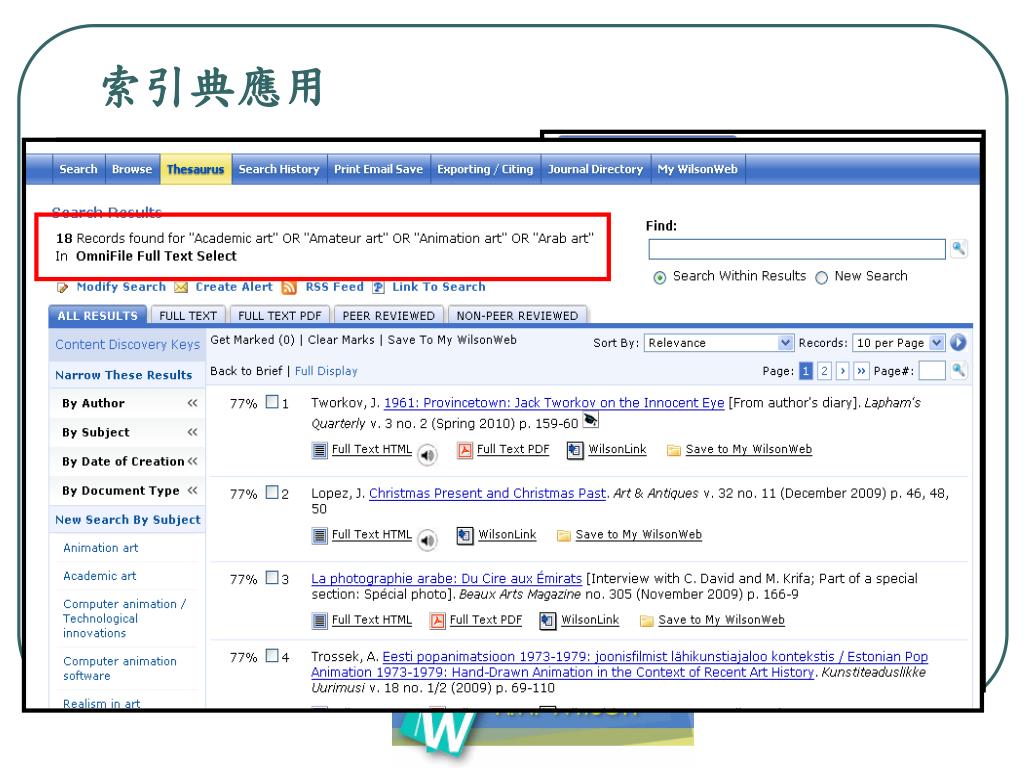Click Save To My WilsonWeb toolbar link
This screenshot has height=768, width=1024.
tap(452, 340)
